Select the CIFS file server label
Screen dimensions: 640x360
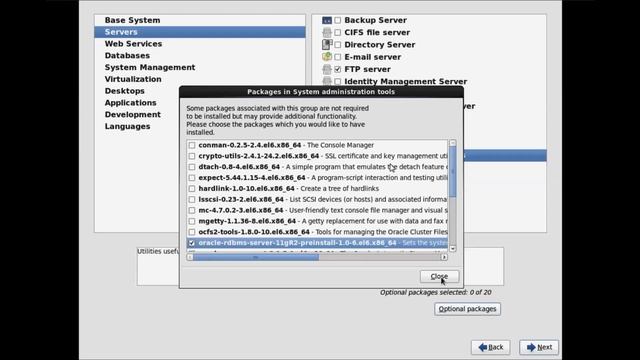point(377,32)
